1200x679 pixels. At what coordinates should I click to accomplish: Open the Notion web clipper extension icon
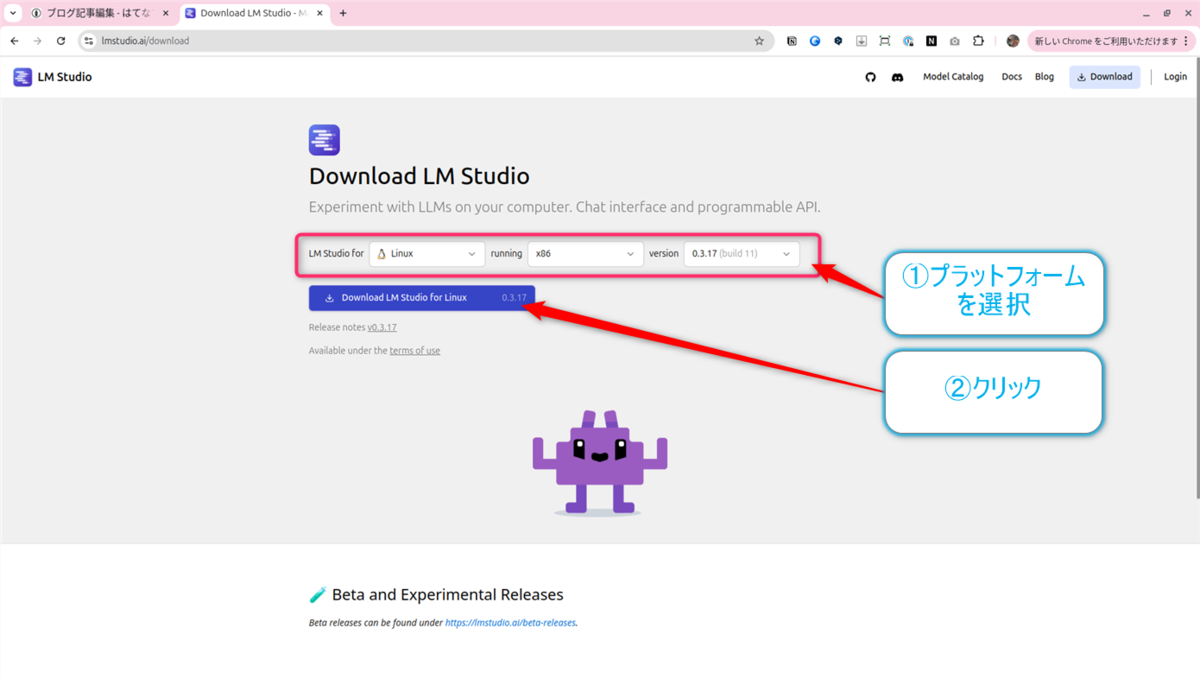[x=792, y=41]
